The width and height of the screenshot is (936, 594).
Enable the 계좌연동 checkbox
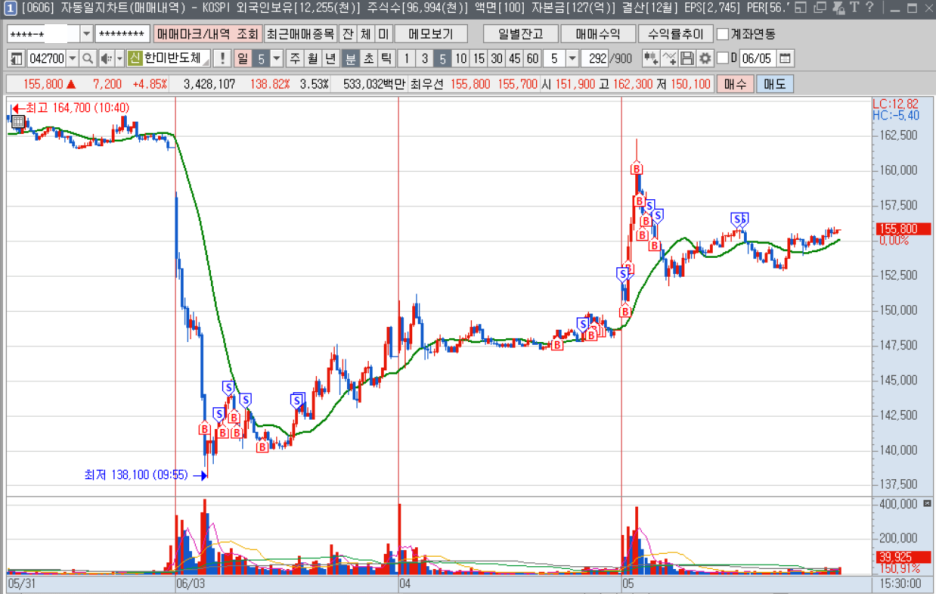click(x=723, y=33)
